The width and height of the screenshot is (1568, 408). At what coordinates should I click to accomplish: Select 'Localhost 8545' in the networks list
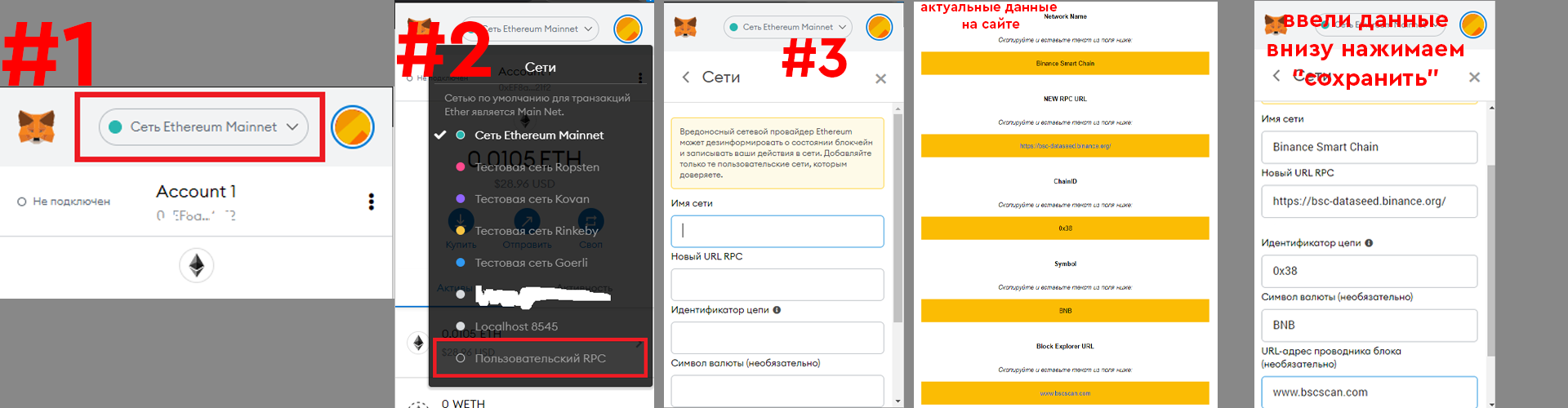coord(516,326)
